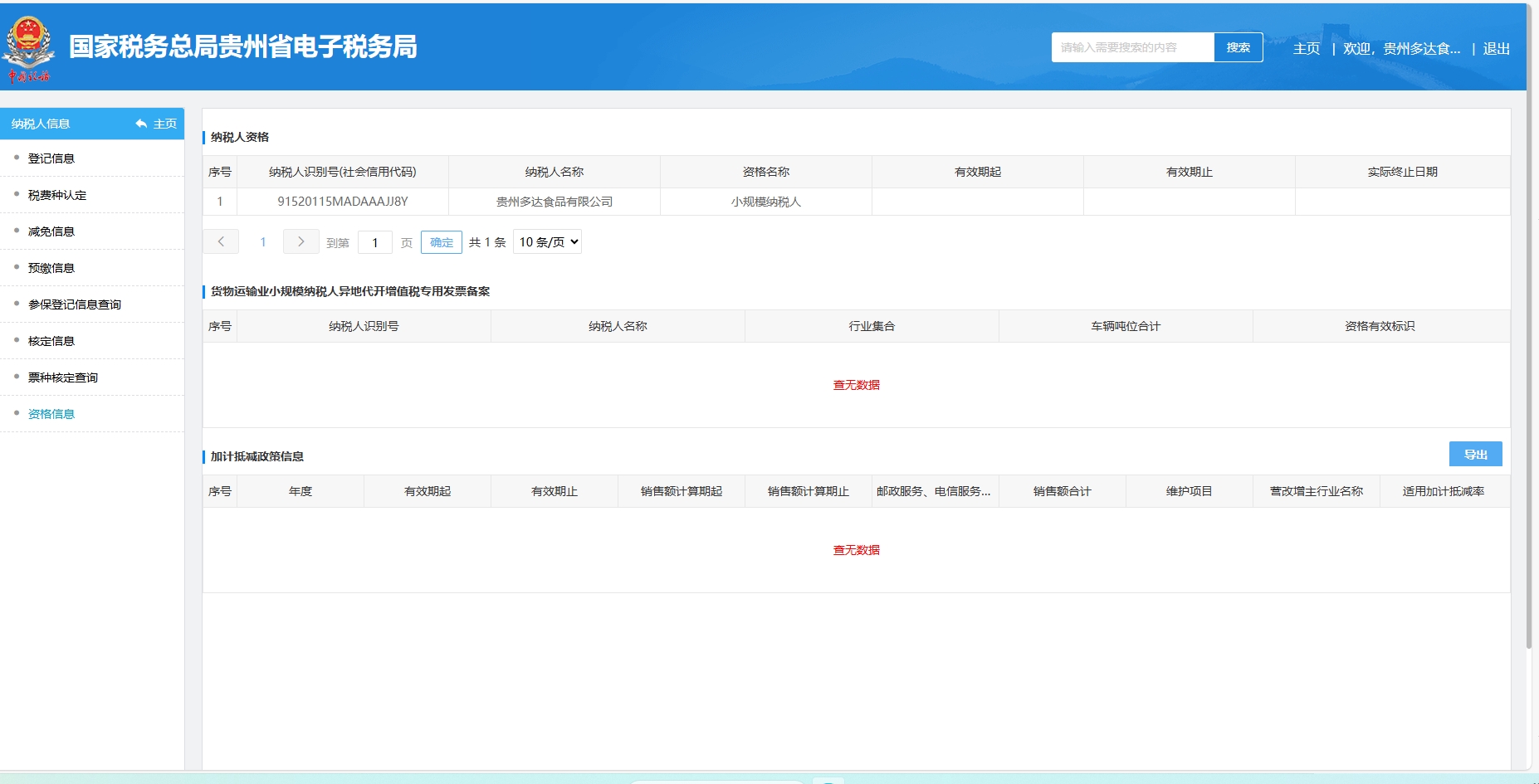Select 票种核定查询 in sidebar
The height and width of the screenshot is (784, 1539).
63,377
